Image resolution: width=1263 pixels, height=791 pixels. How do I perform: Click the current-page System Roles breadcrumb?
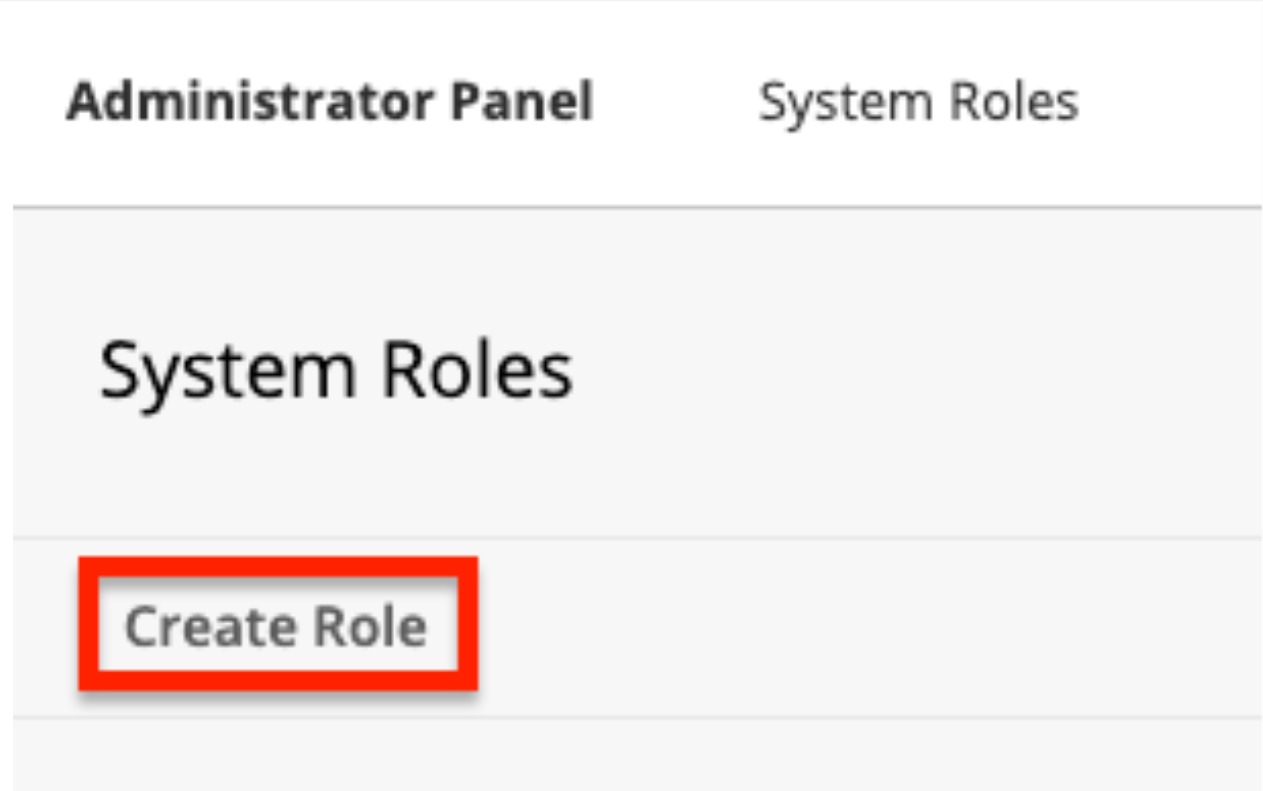coord(918,102)
